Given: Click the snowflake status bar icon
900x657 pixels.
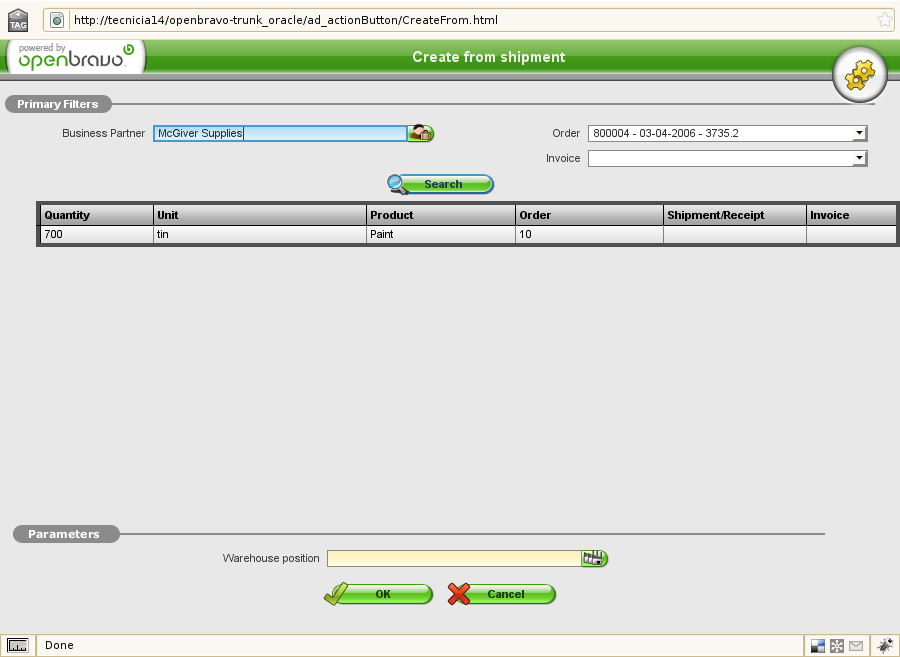Looking at the screenshot, I should click(x=837, y=646).
